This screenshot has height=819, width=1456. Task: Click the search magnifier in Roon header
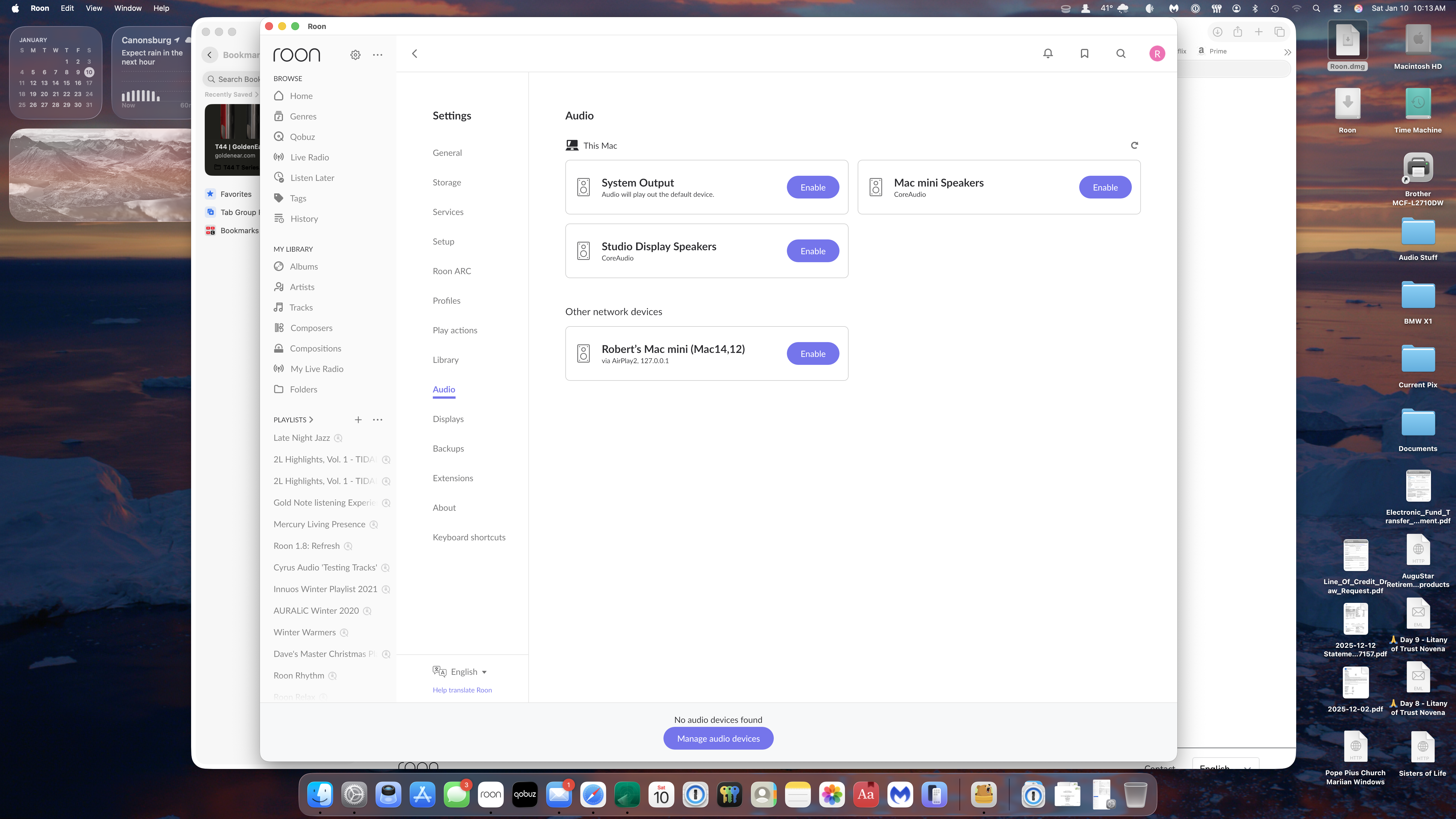pyautogui.click(x=1121, y=54)
